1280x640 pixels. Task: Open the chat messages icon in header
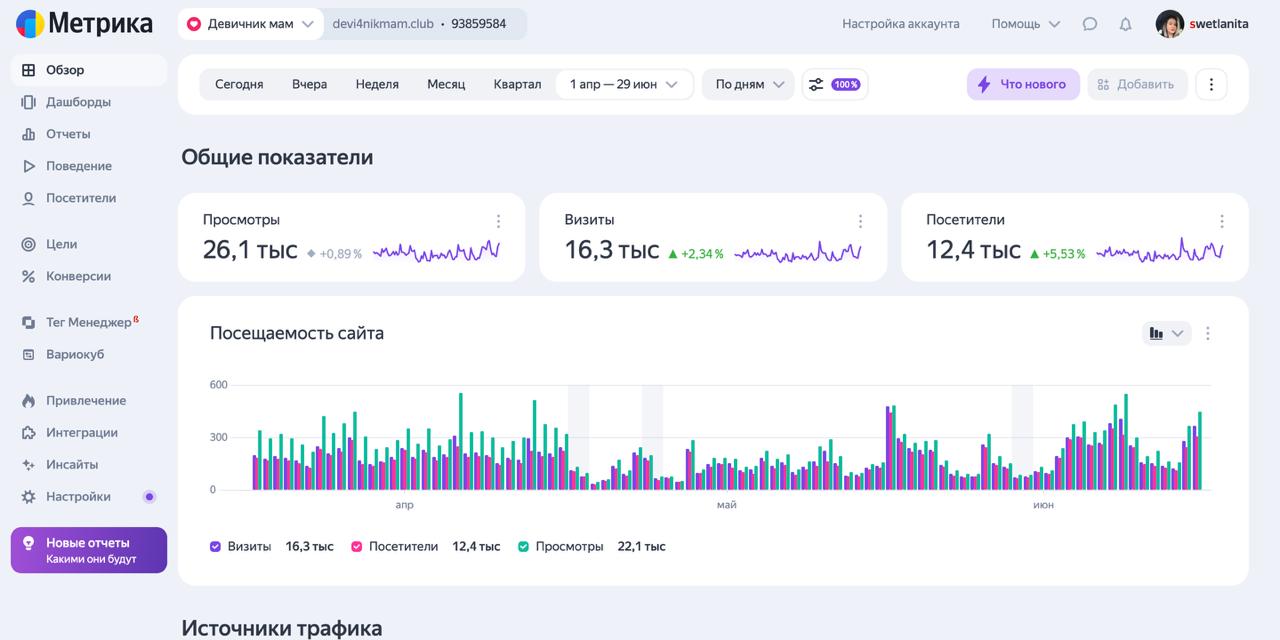[x=1090, y=24]
